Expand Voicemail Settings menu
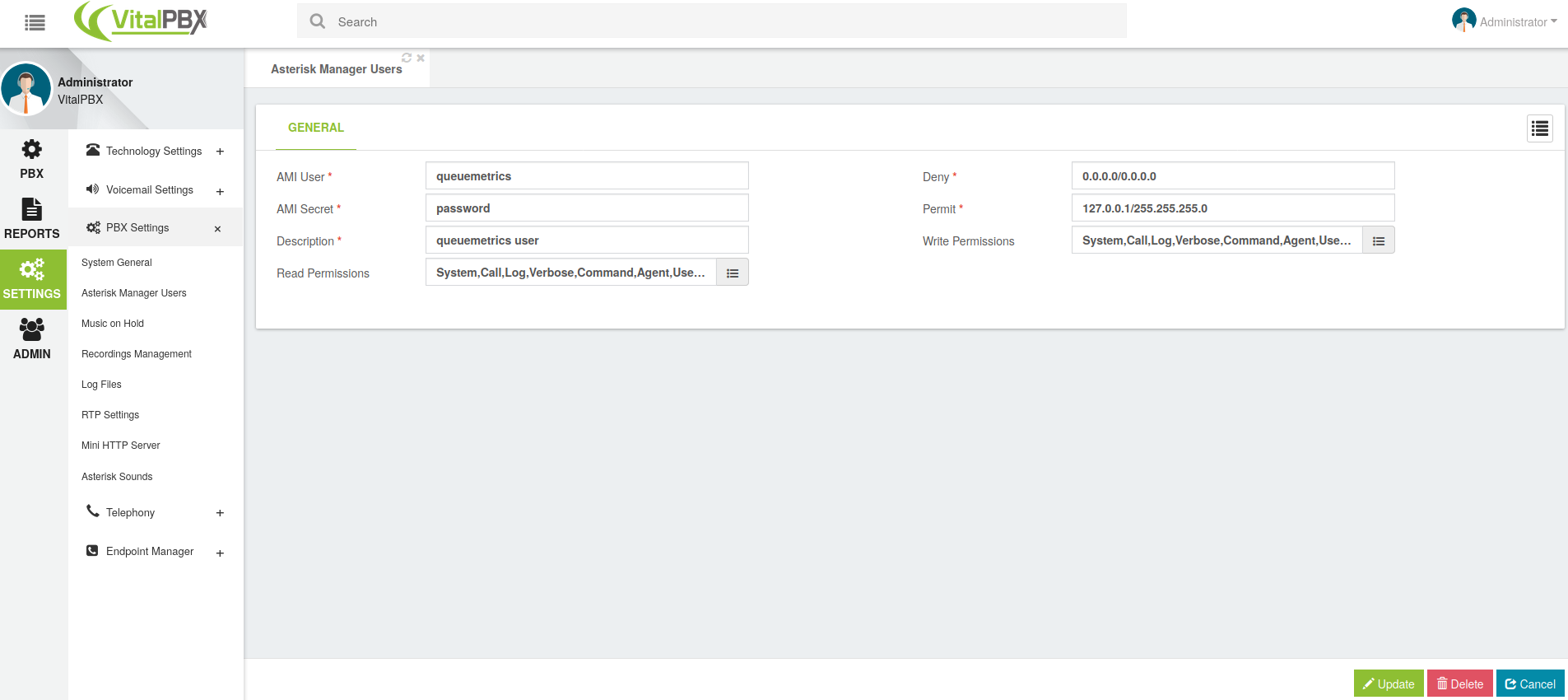Image resolution: width=1568 pixels, height=700 pixels. (x=220, y=191)
